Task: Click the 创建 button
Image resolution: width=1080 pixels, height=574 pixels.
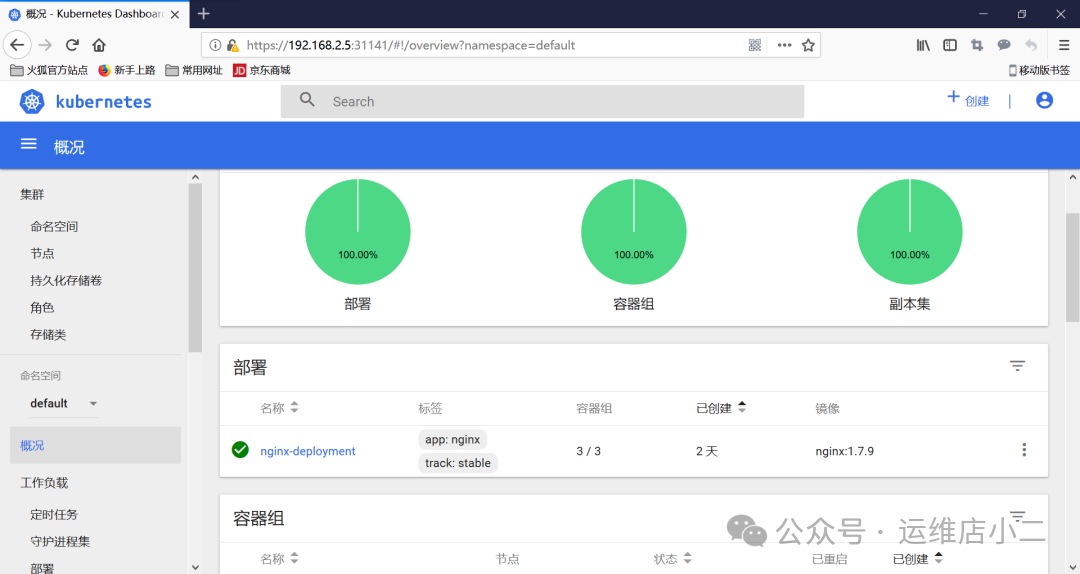Action: pyautogui.click(x=968, y=100)
